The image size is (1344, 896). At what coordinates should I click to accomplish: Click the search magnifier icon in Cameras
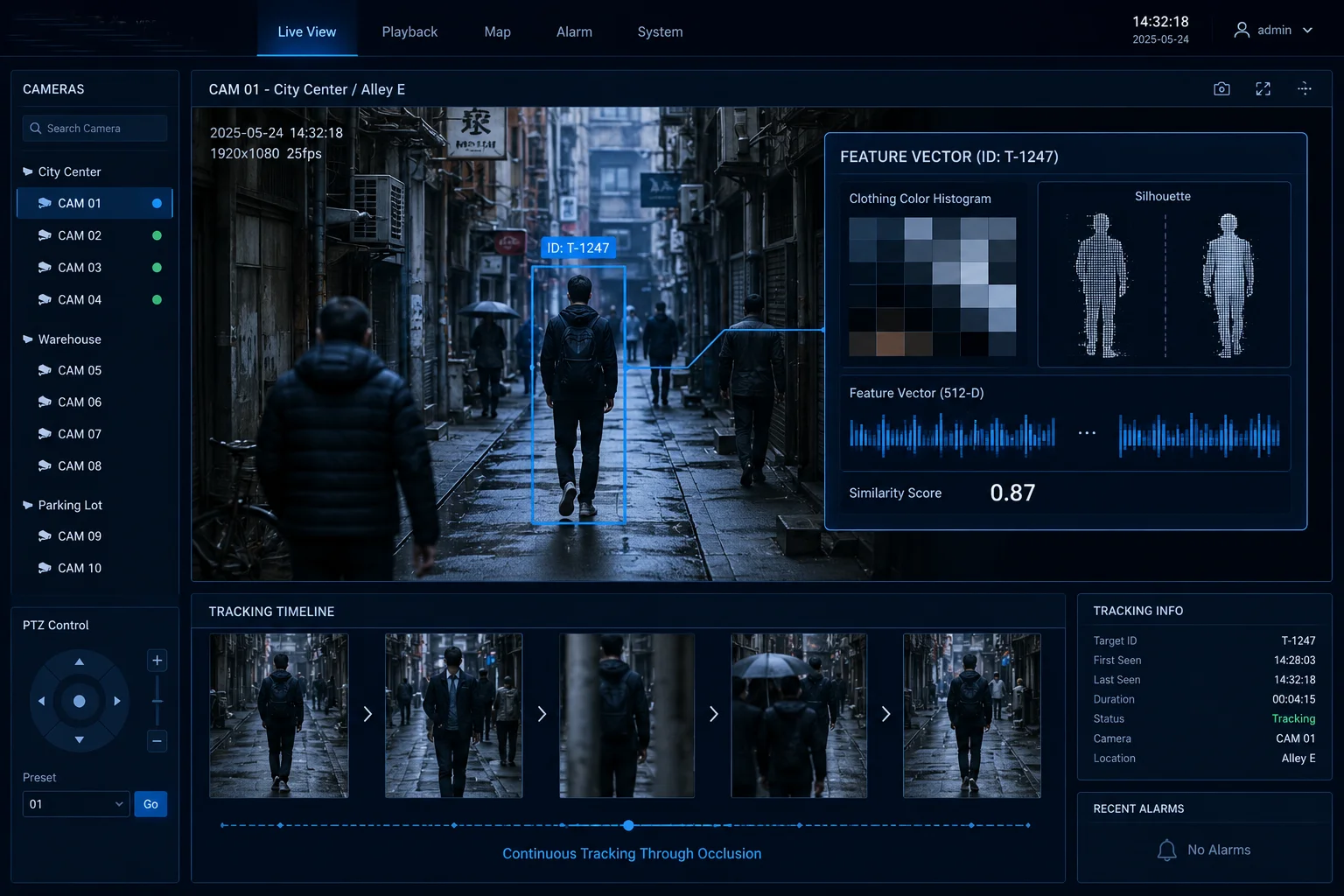click(x=36, y=129)
